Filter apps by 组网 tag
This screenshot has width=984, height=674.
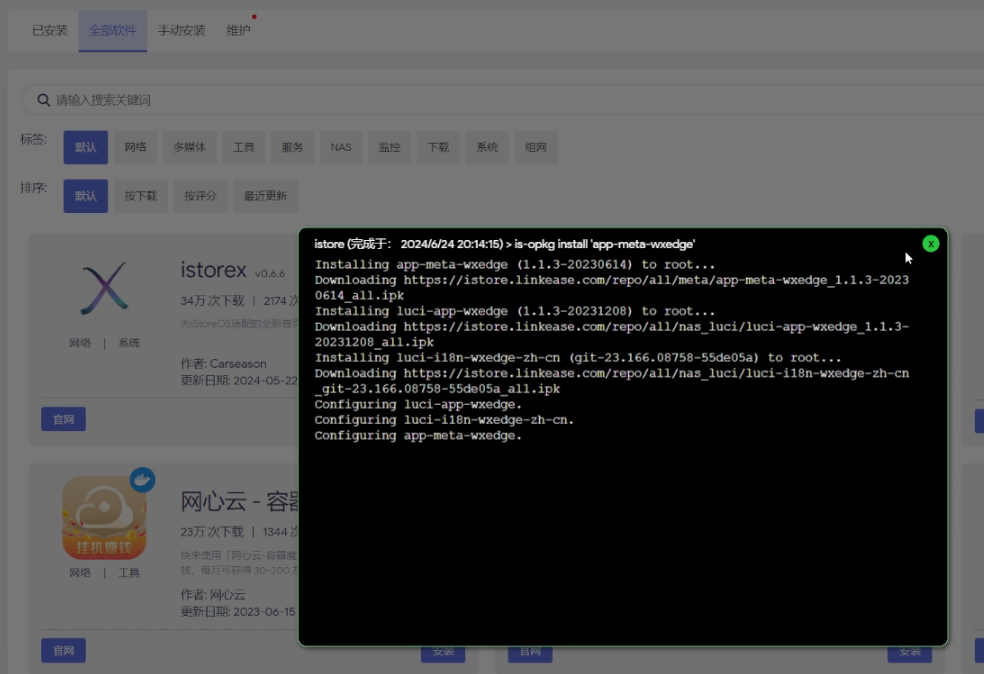pos(535,147)
